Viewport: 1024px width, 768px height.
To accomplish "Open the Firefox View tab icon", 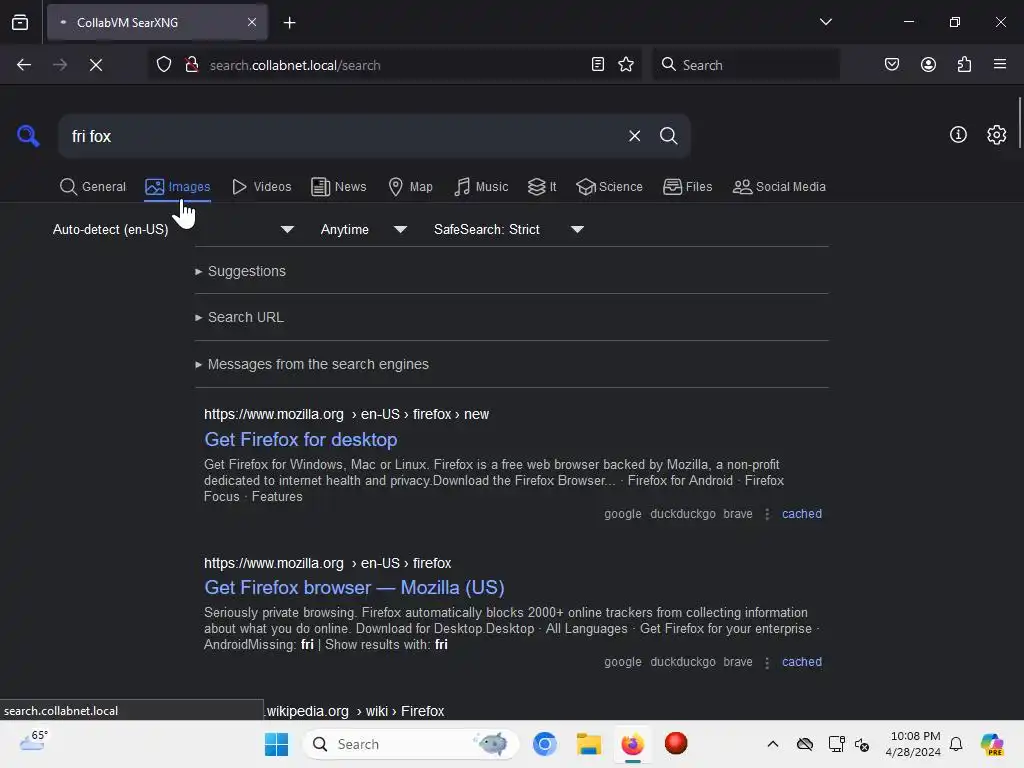I will click(20, 22).
